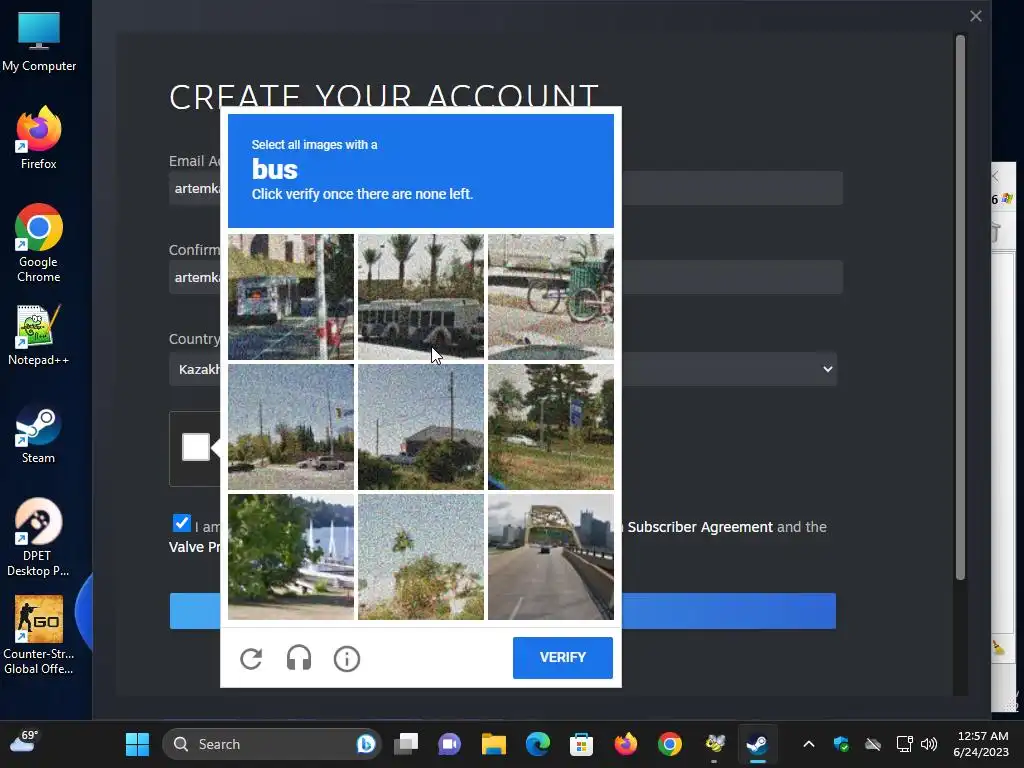Open the Windows Start menu
1024x768 pixels.
137,744
